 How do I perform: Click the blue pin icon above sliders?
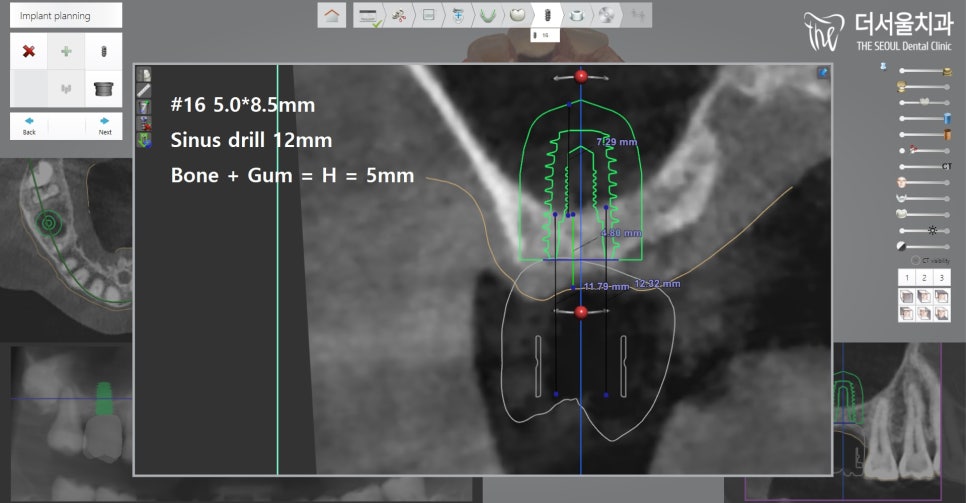(x=883, y=66)
